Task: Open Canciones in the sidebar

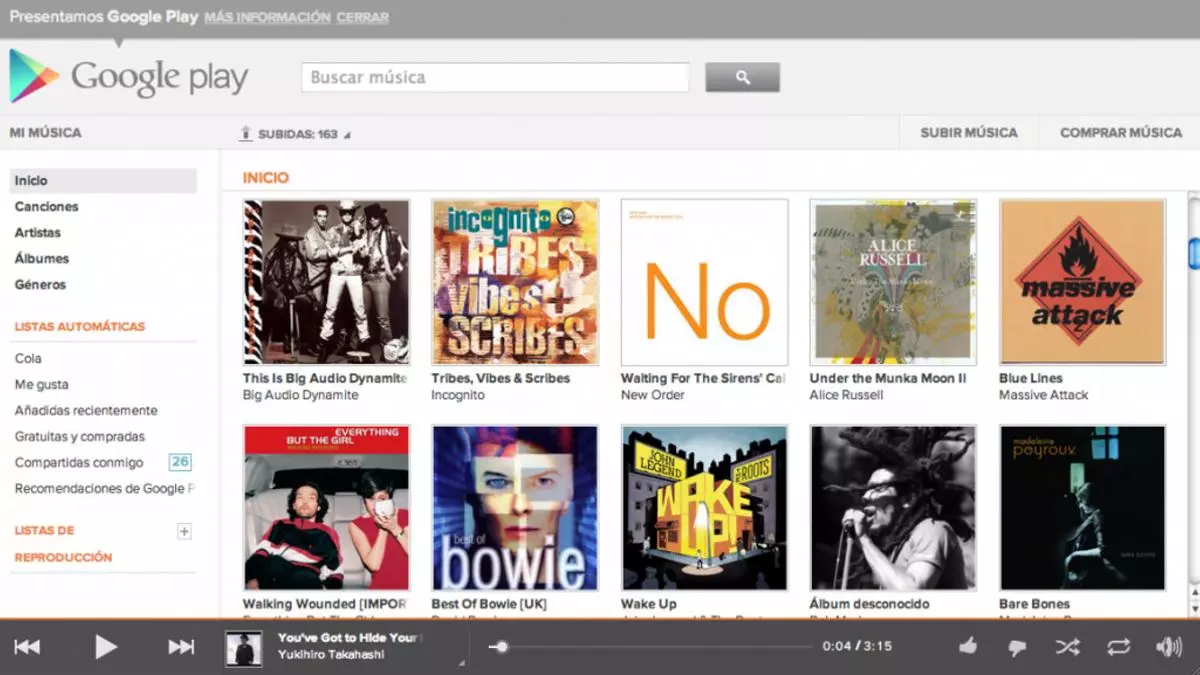Action: tap(46, 207)
